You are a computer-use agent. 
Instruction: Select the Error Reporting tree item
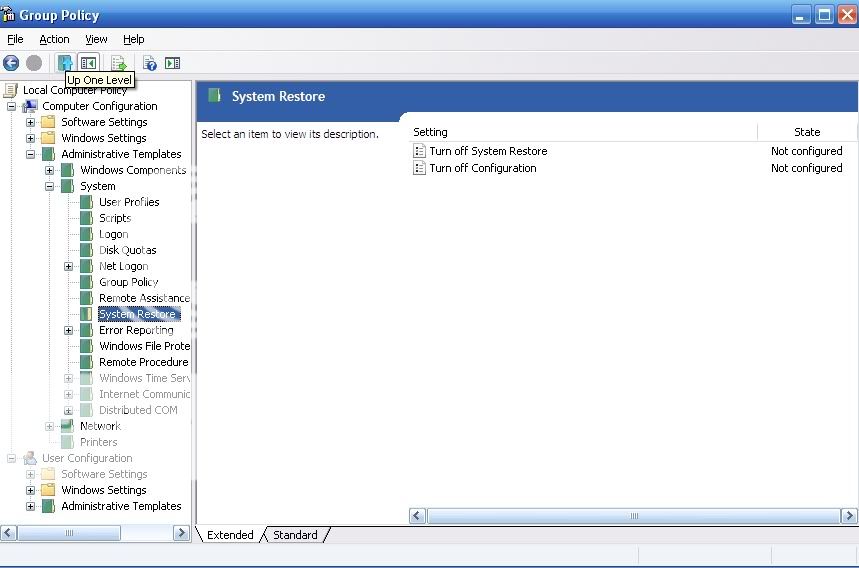(x=136, y=330)
